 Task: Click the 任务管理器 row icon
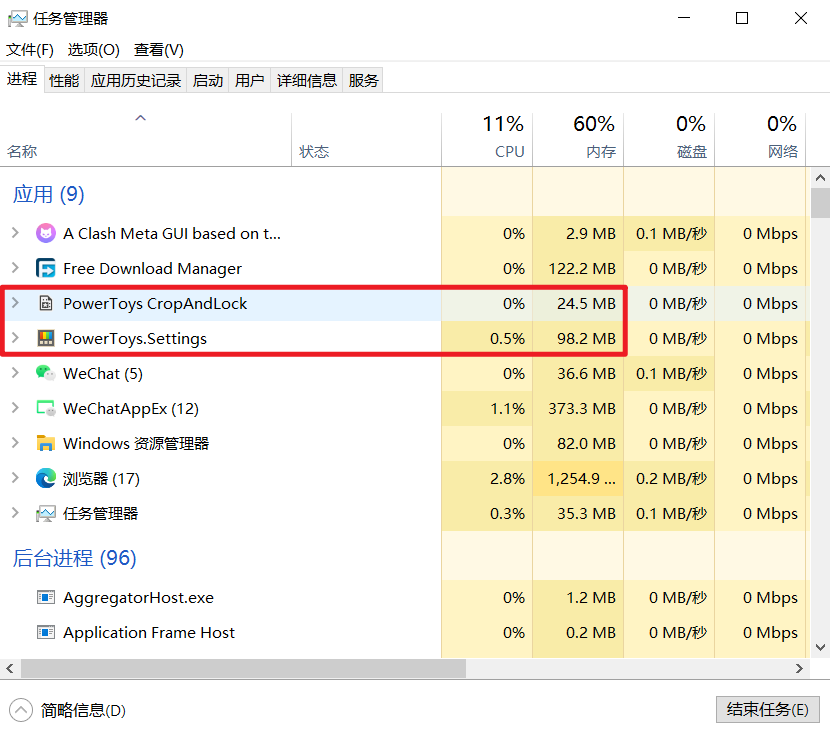pyautogui.click(x=46, y=513)
